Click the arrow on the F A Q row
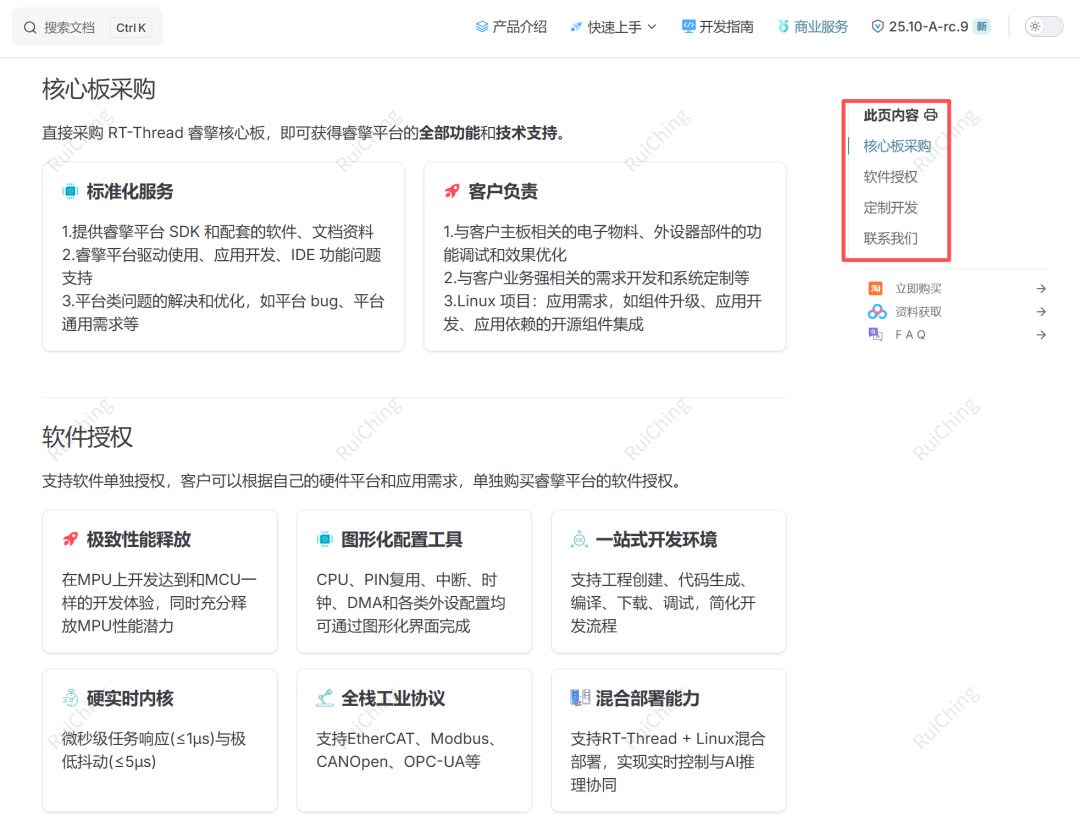 coord(1041,335)
